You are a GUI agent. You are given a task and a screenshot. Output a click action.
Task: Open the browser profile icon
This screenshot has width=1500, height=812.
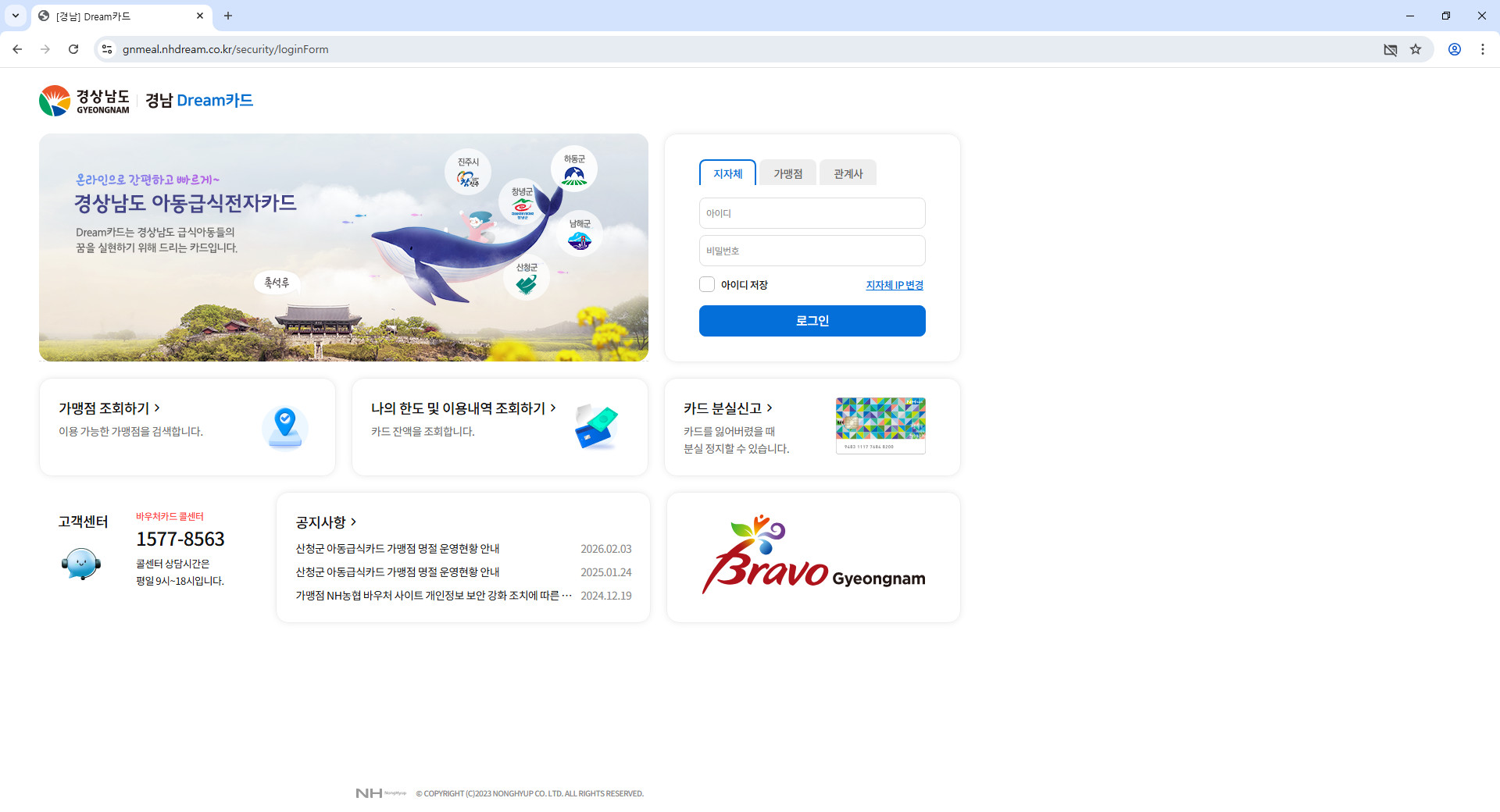(1455, 49)
